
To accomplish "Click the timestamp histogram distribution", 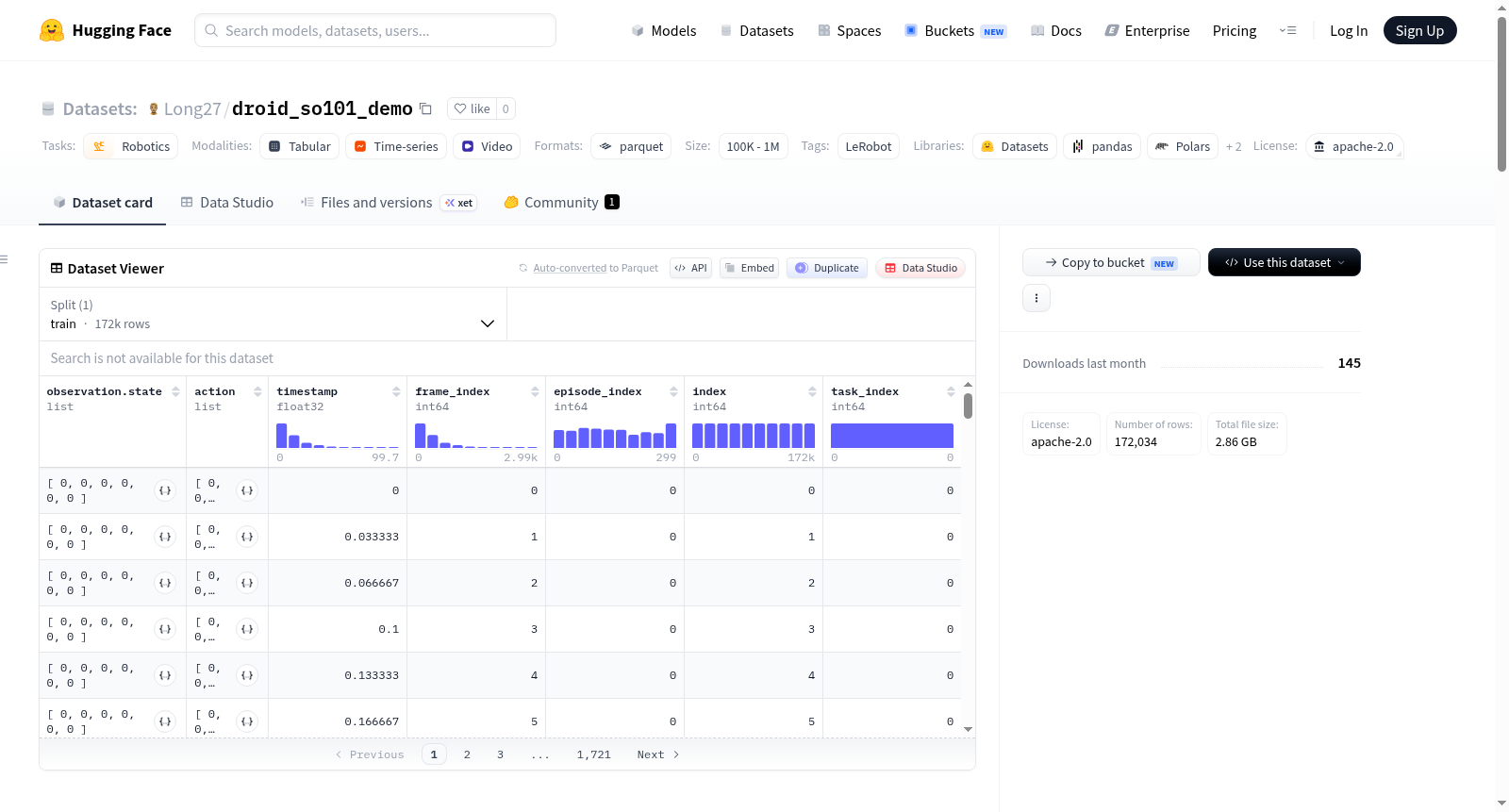I will click(x=338, y=435).
